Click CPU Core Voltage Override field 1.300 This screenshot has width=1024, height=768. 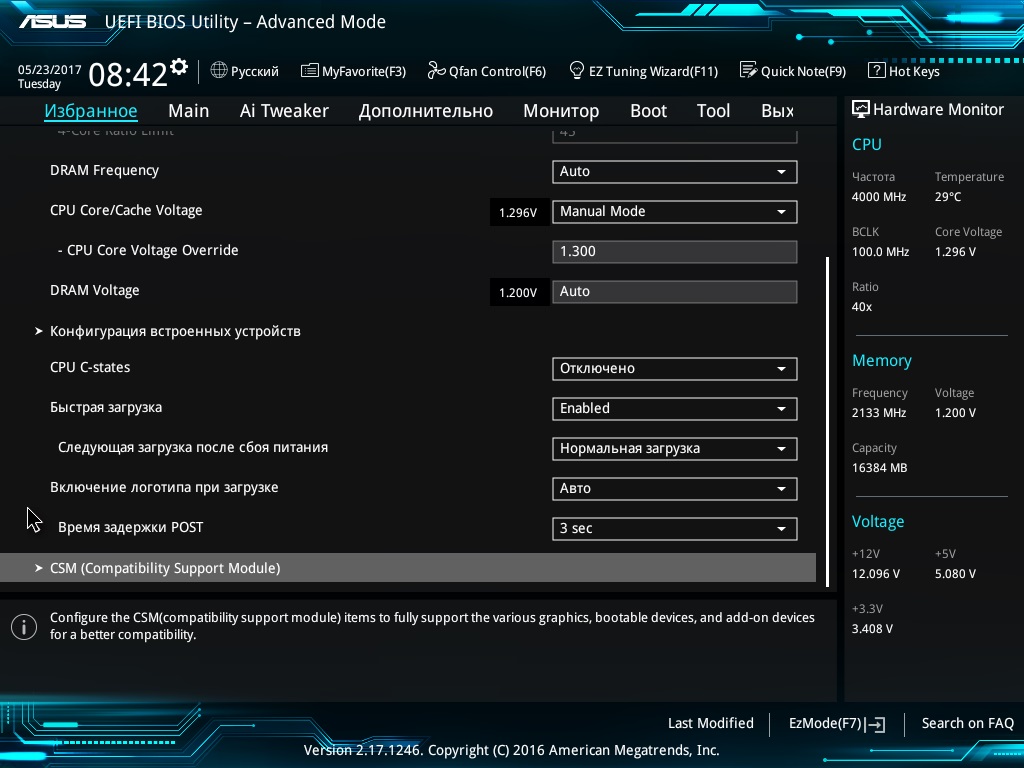click(675, 251)
